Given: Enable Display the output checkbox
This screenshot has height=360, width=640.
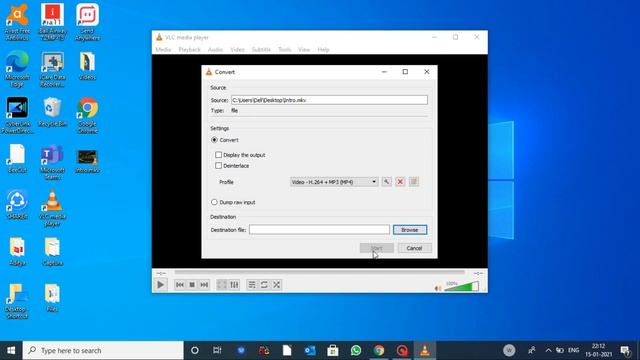Looking at the screenshot, I should tap(218, 155).
